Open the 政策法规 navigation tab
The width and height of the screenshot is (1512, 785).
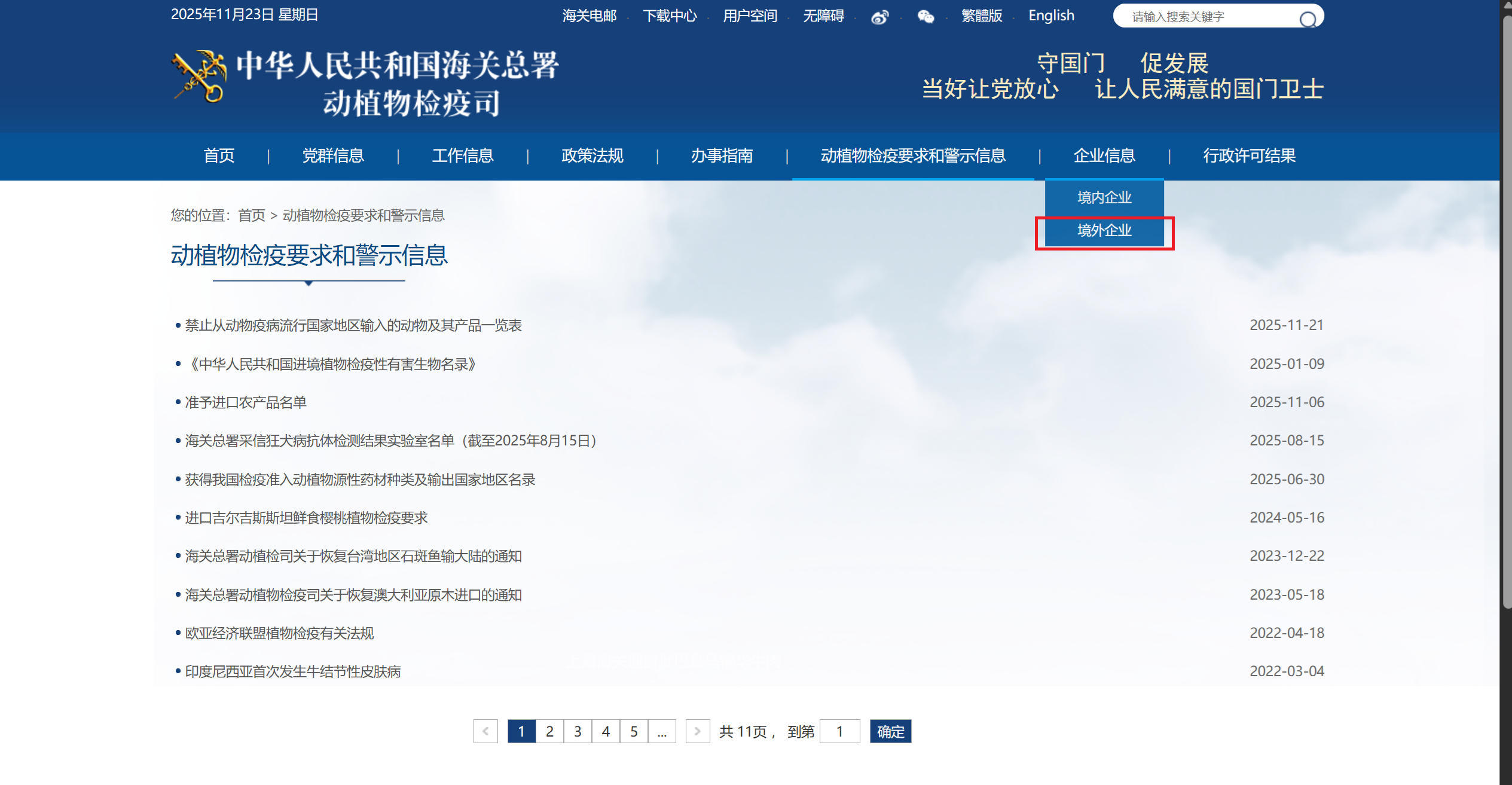tap(592, 156)
